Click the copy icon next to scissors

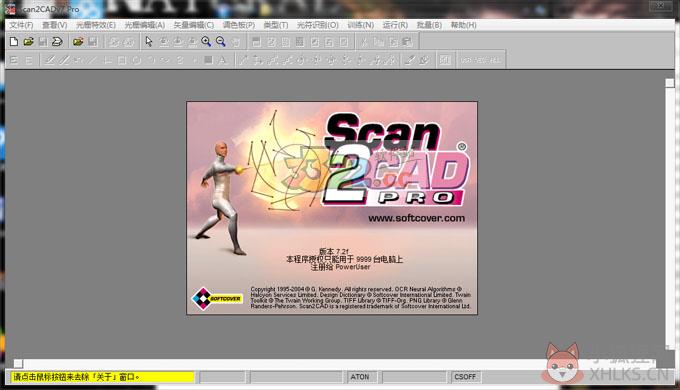click(379, 42)
